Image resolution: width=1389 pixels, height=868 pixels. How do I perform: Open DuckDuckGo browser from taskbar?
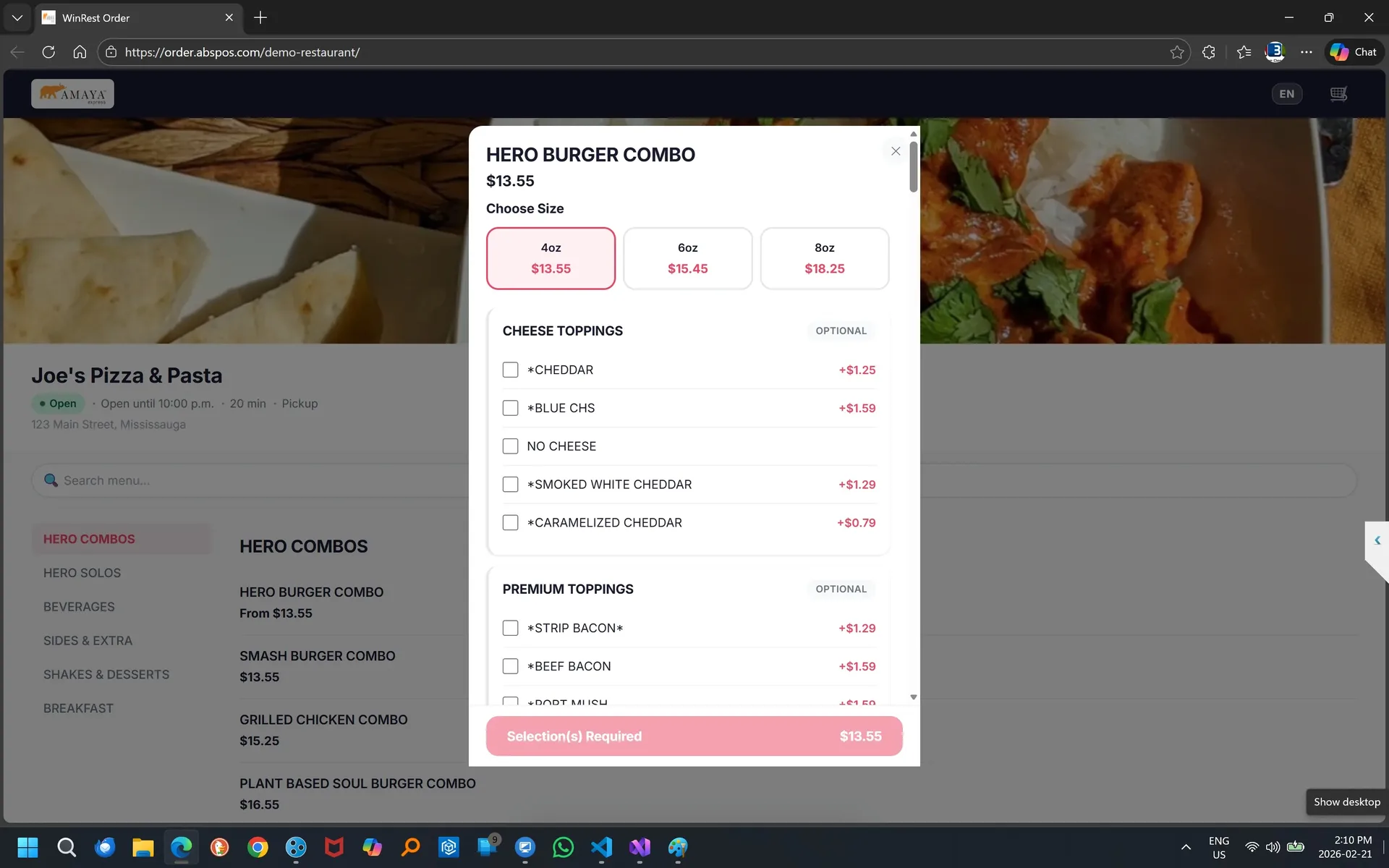[219, 847]
